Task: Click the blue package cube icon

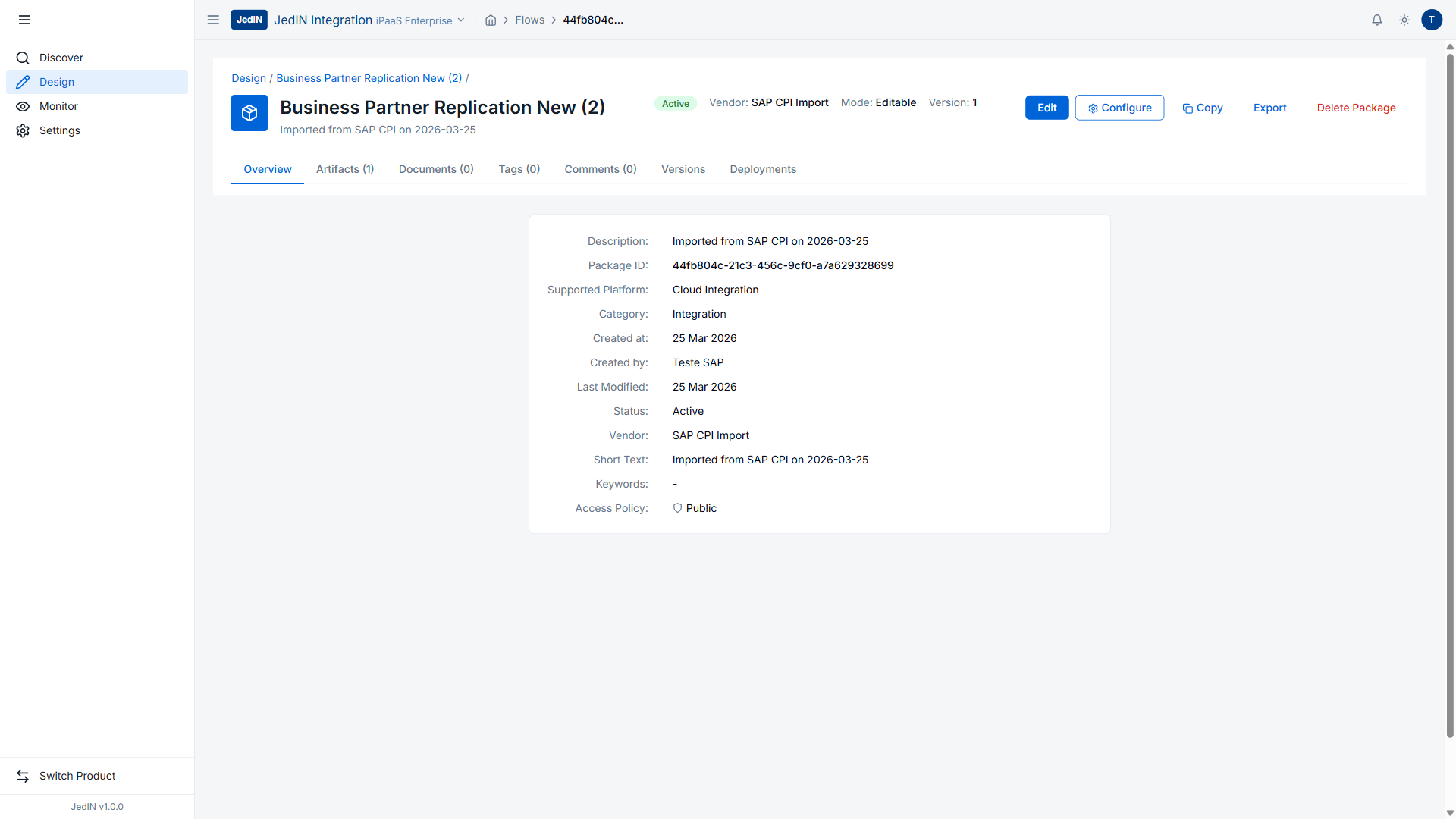Action: tap(249, 113)
